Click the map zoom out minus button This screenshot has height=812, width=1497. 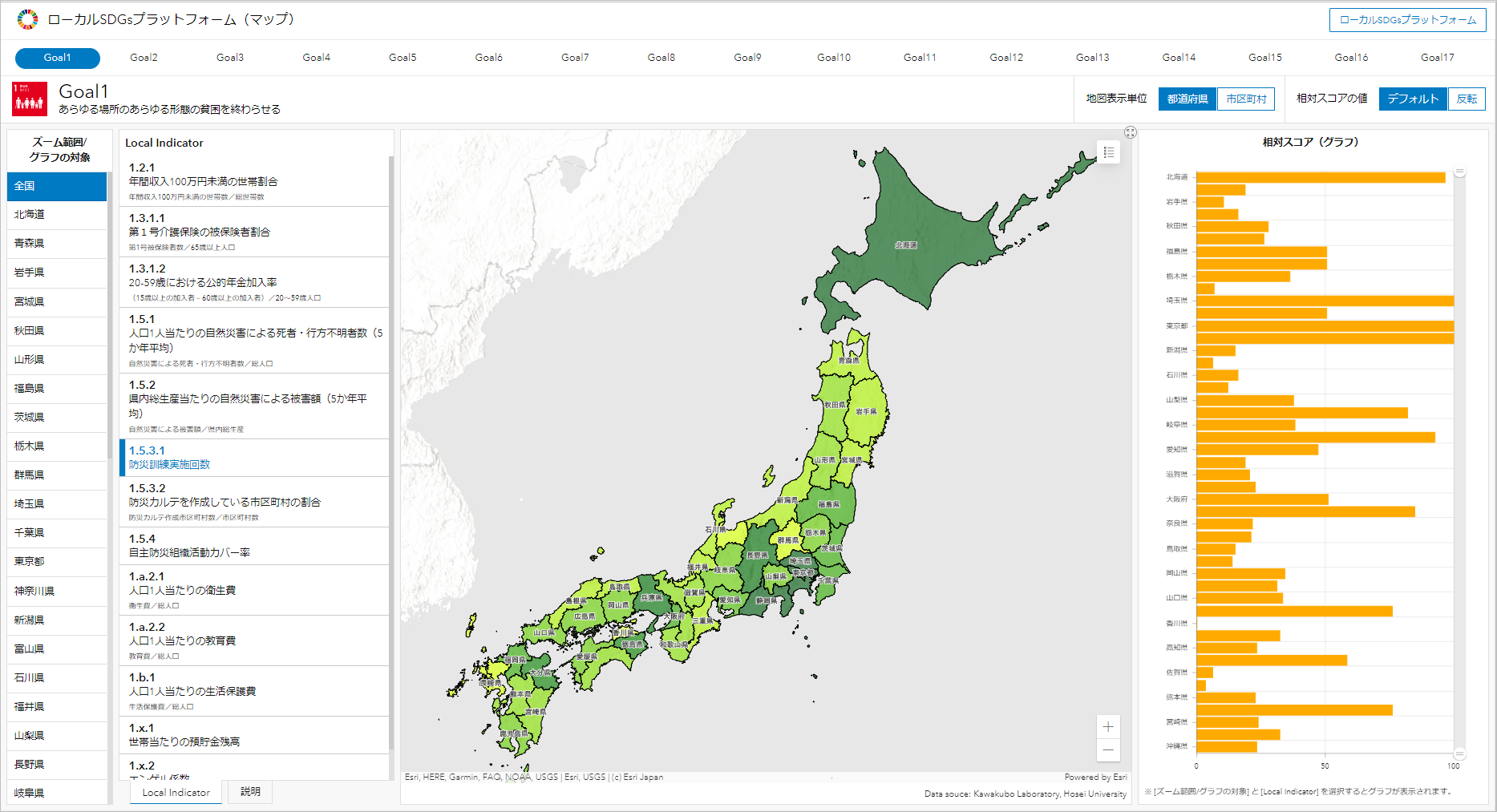(1108, 750)
